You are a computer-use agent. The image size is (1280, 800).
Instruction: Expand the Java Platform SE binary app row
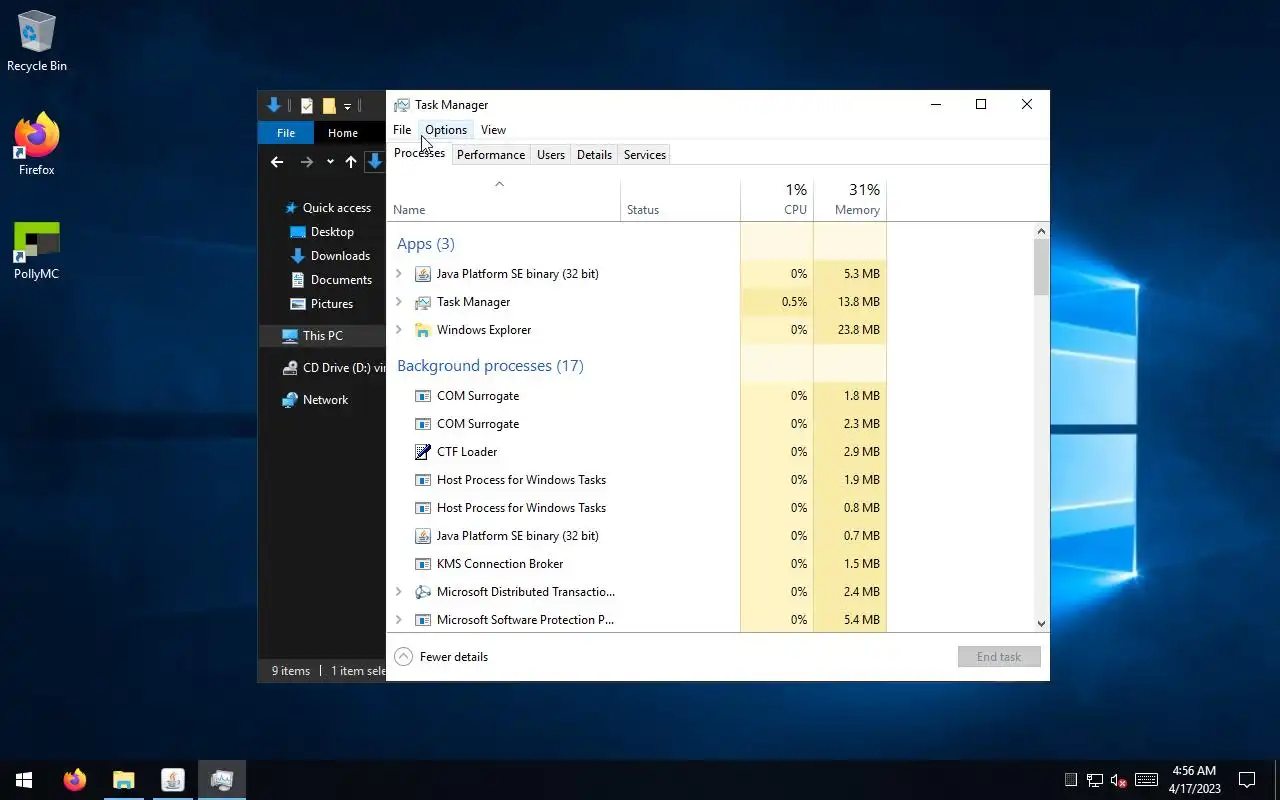point(398,274)
